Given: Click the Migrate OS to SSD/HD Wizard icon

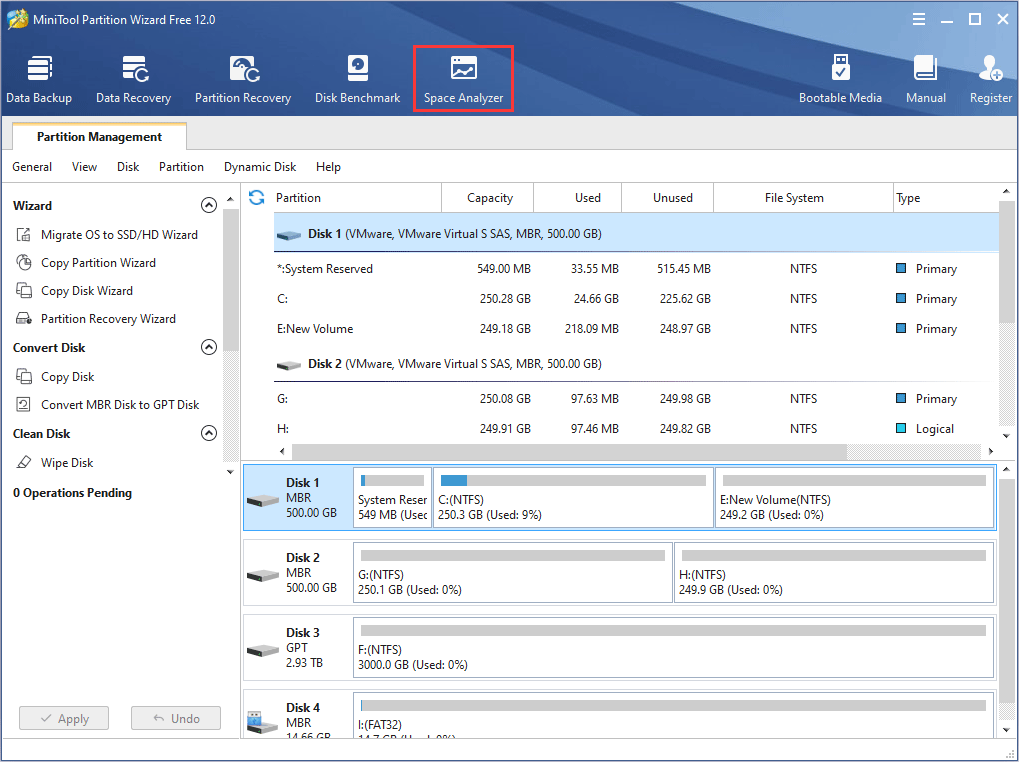Looking at the screenshot, I should 23,235.
